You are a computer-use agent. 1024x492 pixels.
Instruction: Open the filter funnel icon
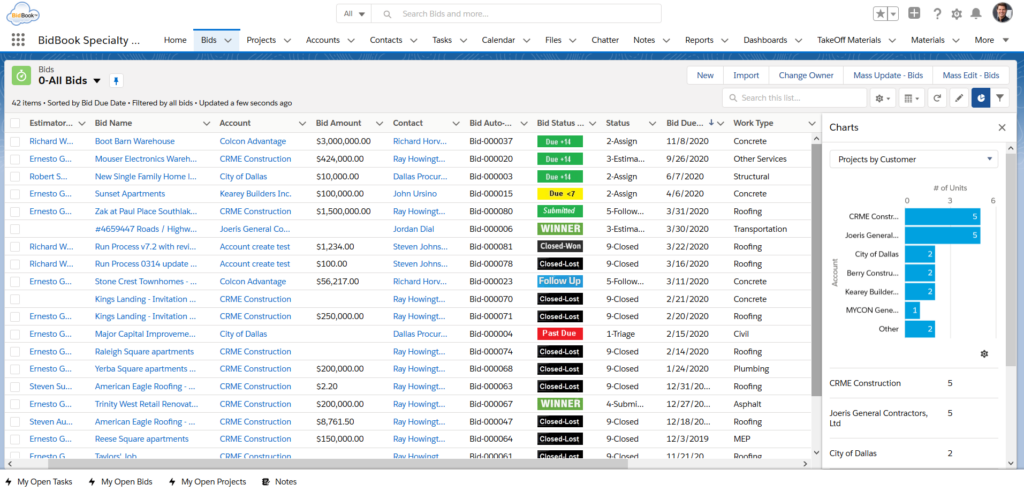(x=1000, y=98)
